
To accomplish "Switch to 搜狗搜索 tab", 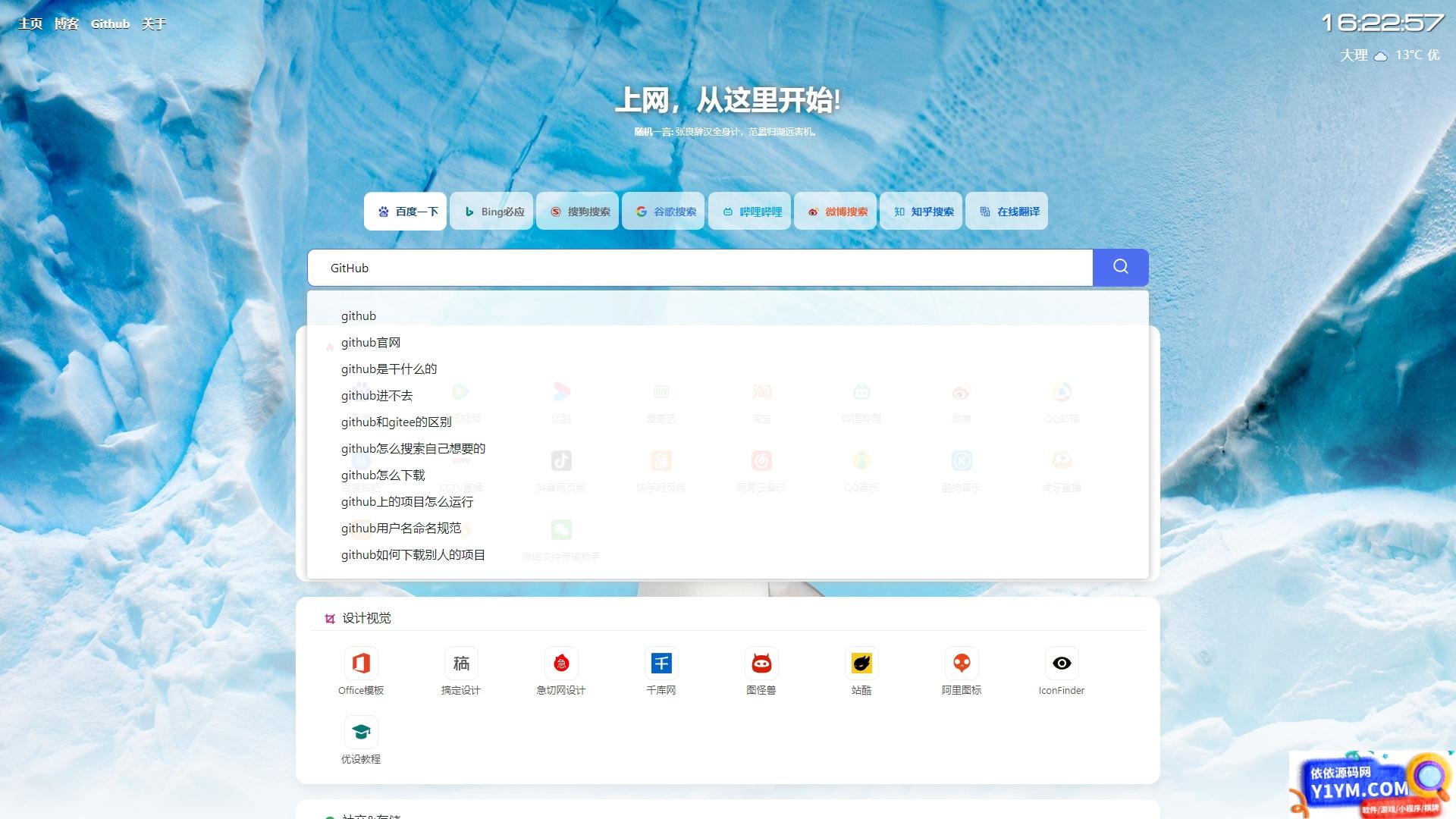I will click(x=578, y=212).
